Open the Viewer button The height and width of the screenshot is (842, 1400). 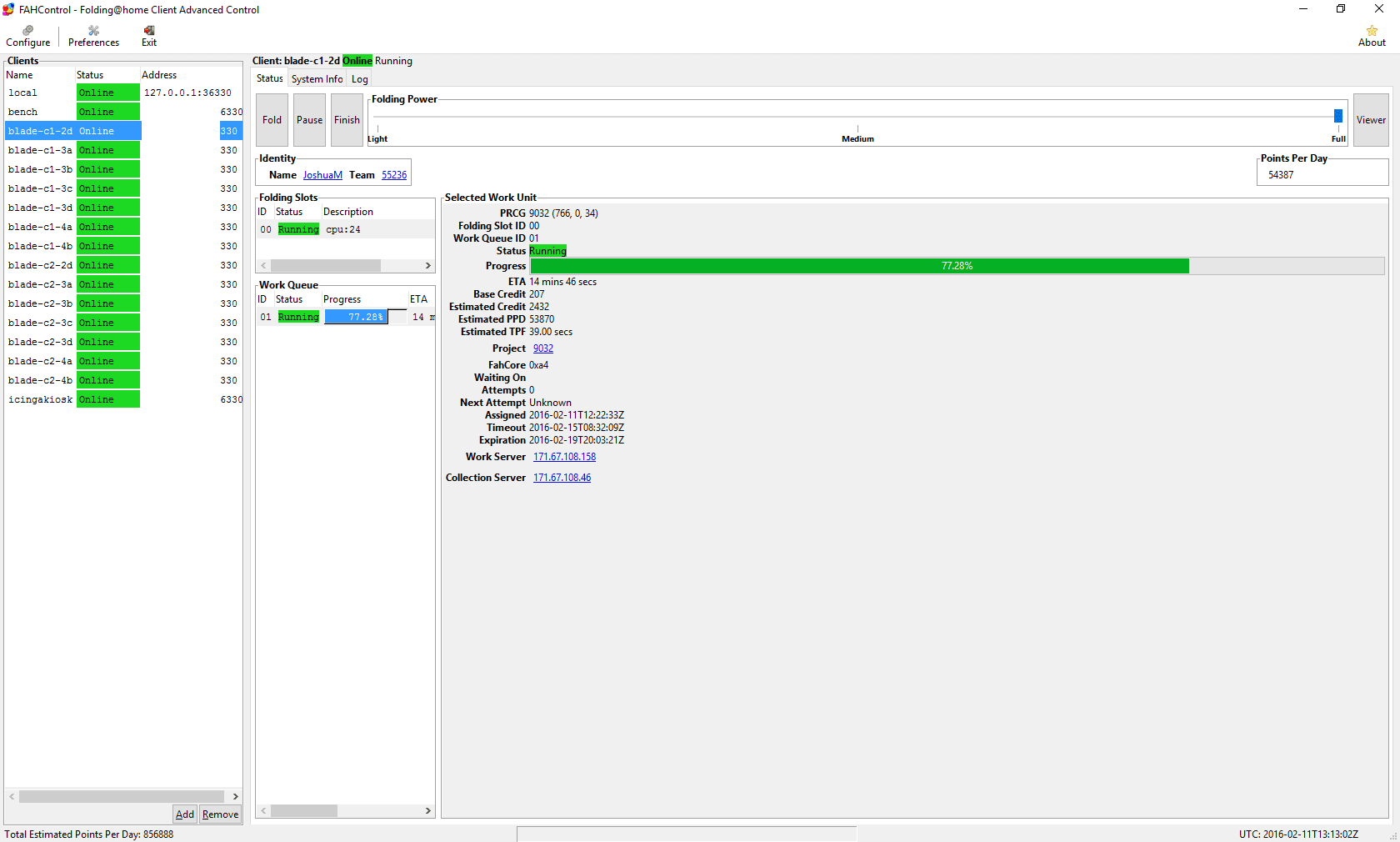tap(1371, 120)
